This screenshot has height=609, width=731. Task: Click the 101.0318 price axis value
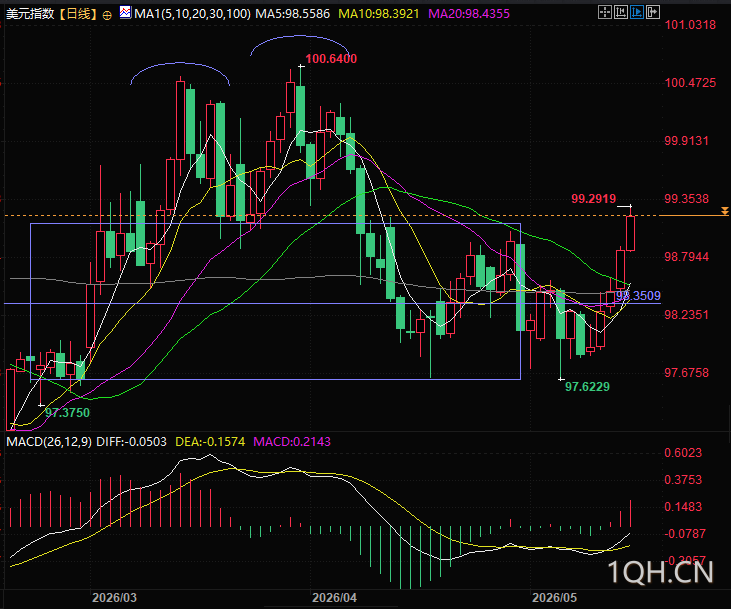[x=690, y=25]
